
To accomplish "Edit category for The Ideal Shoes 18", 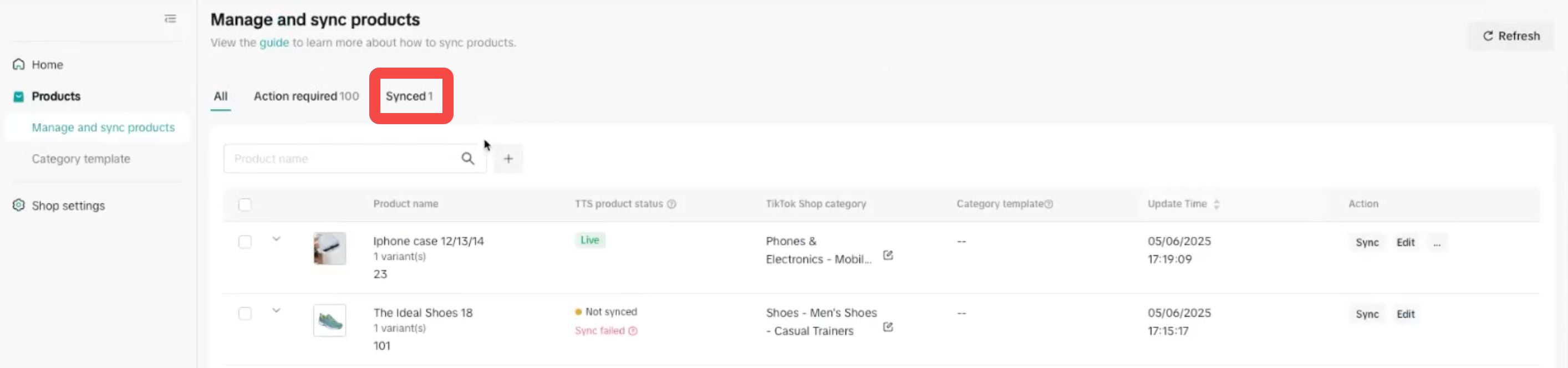I will [888, 327].
